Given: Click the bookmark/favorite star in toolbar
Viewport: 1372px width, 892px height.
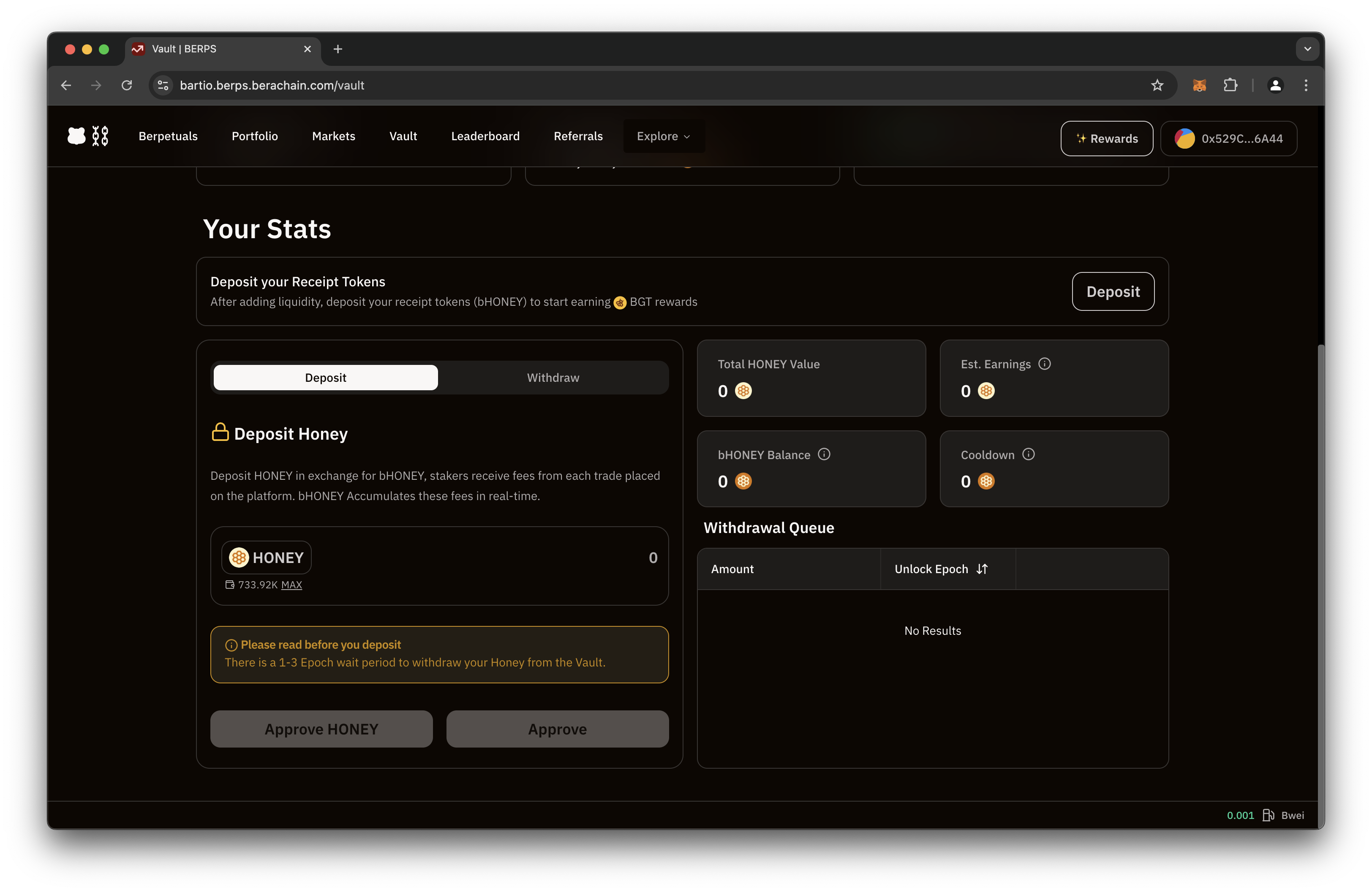Looking at the screenshot, I should point(1157,85).
